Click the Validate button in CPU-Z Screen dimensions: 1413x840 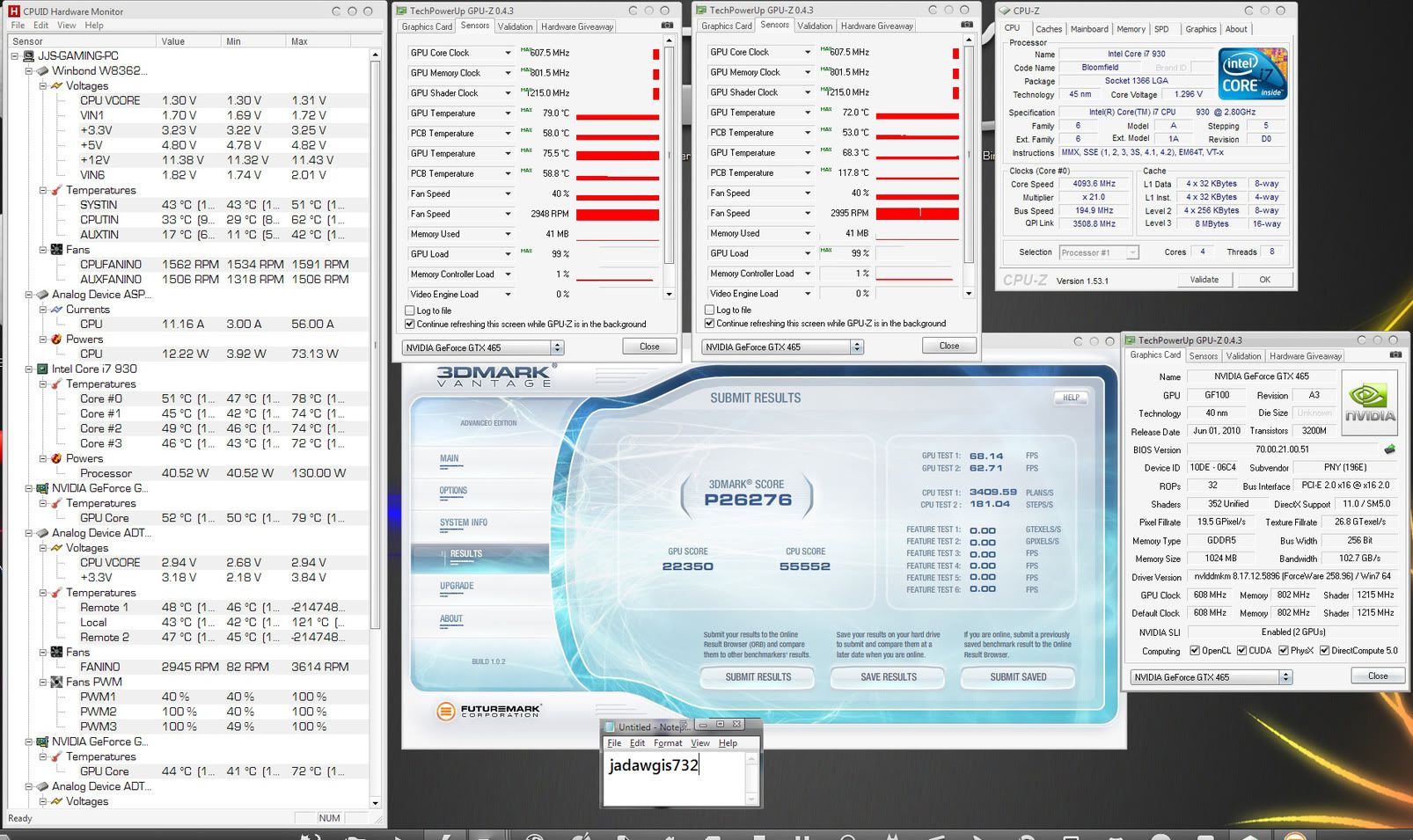pos(1204,280)
